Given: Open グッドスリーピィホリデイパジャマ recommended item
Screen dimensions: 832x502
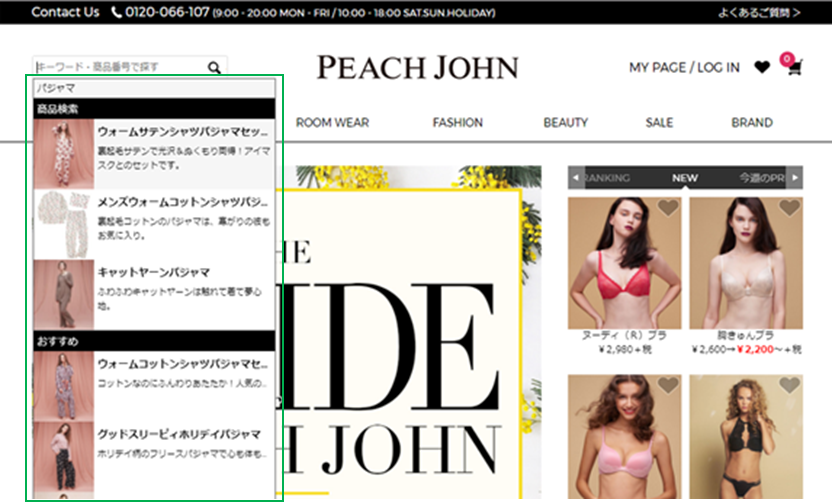Looking at the screenshot, I should click(154, 456).
